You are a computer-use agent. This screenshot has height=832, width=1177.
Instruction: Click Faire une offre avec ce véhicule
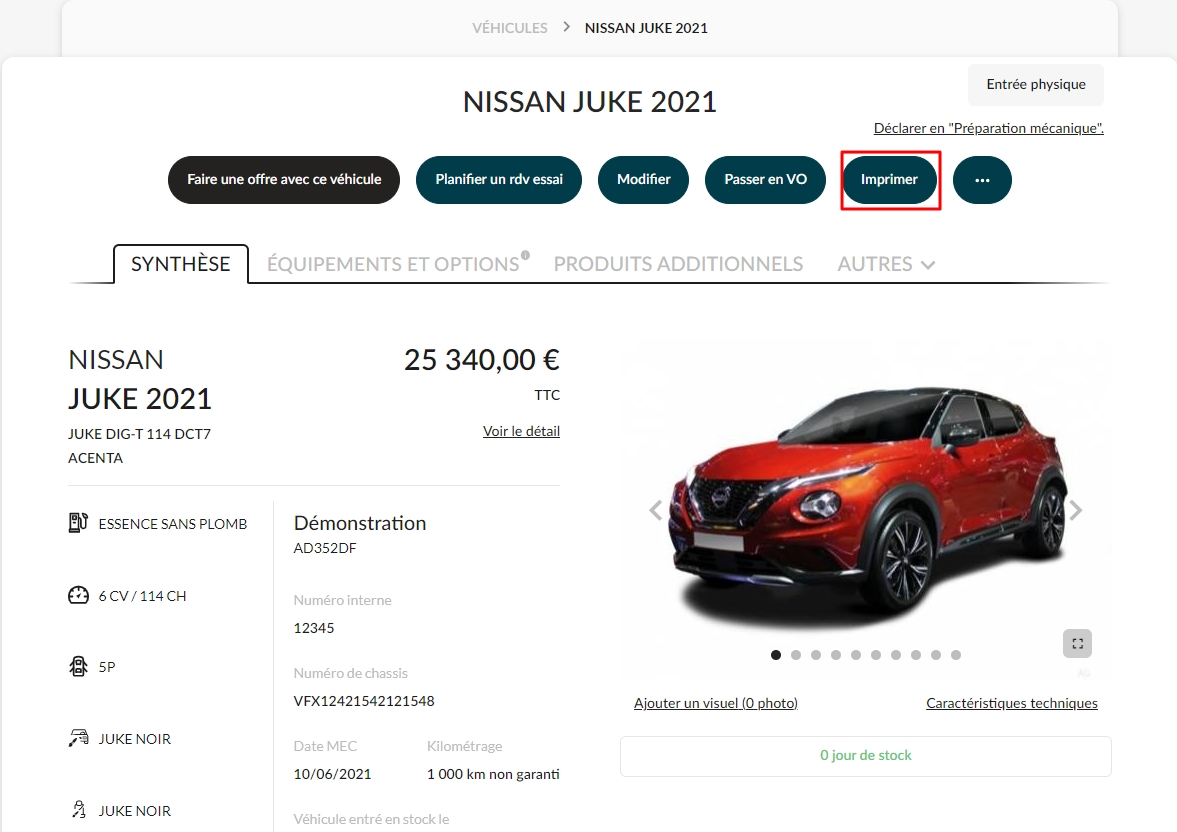(x=284, y=179)
